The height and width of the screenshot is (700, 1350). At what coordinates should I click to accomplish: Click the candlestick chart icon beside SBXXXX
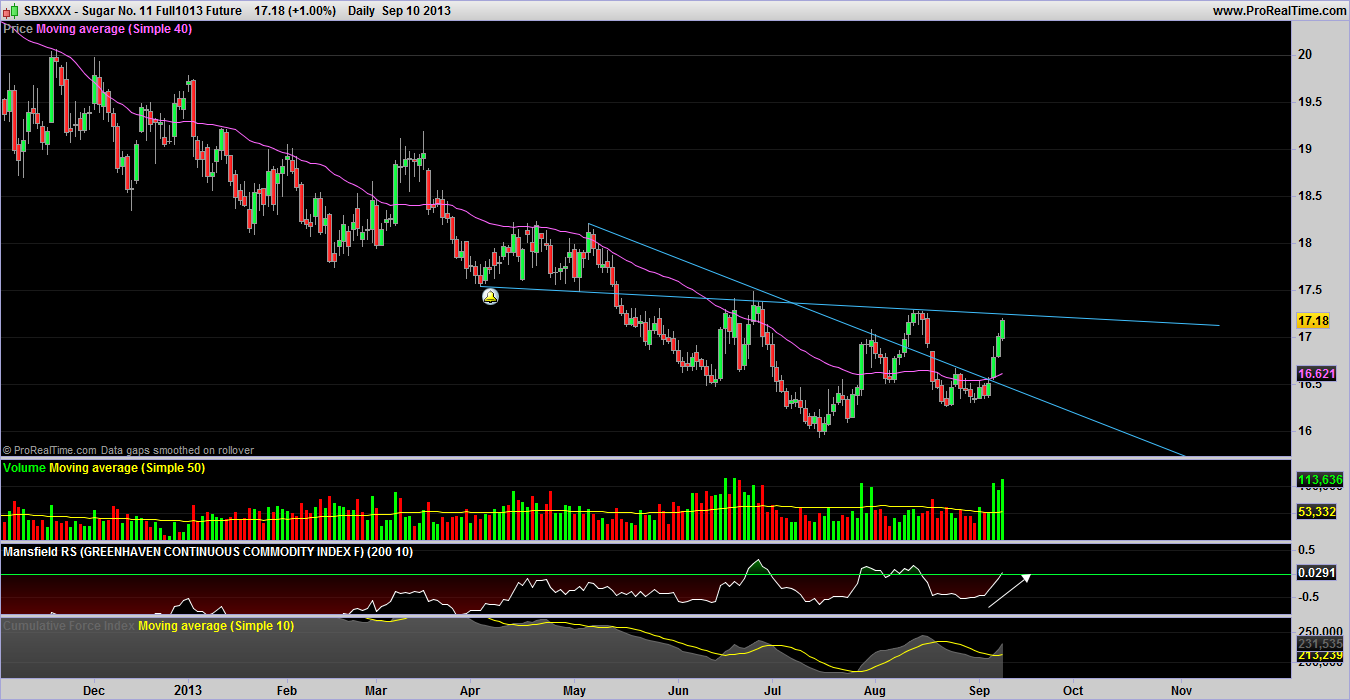coord(10,10)
